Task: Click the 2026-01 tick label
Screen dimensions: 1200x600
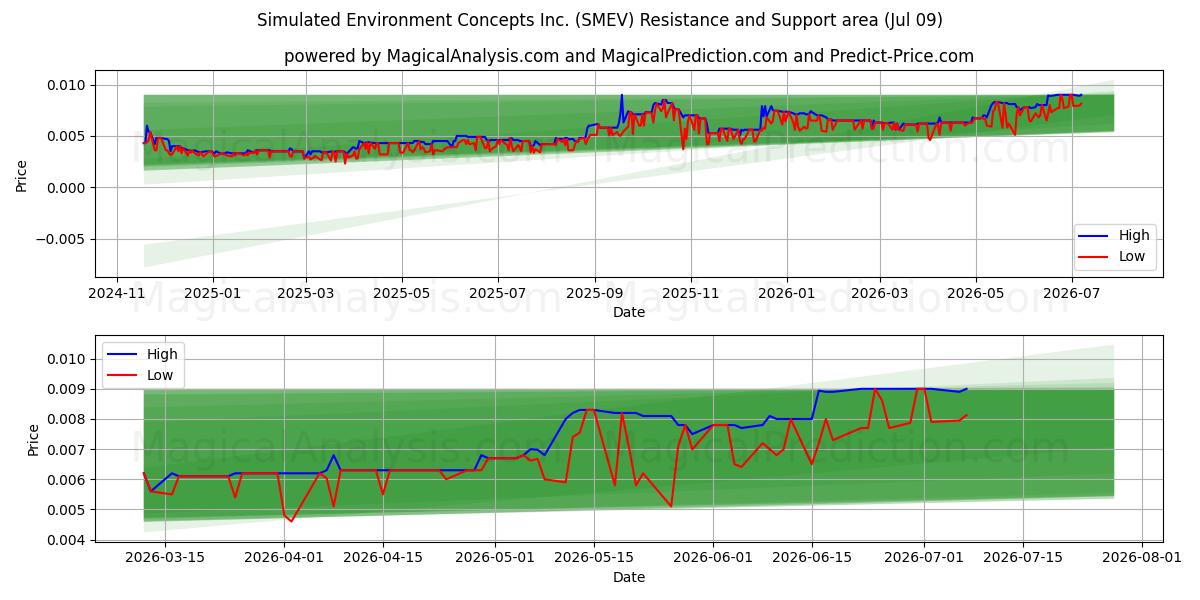Action: click(x=786, y=292)
